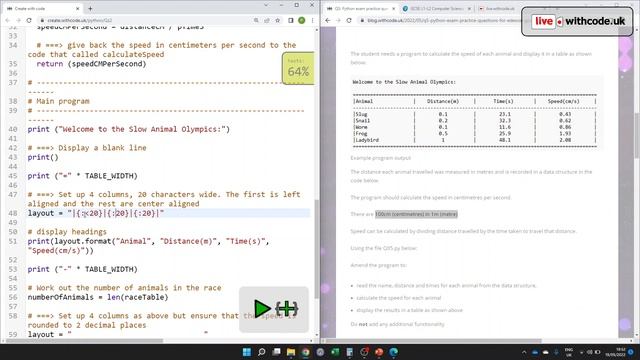Close the Create with code tab
This screenshot has width=640, height=360.
(x=78, y=8)
